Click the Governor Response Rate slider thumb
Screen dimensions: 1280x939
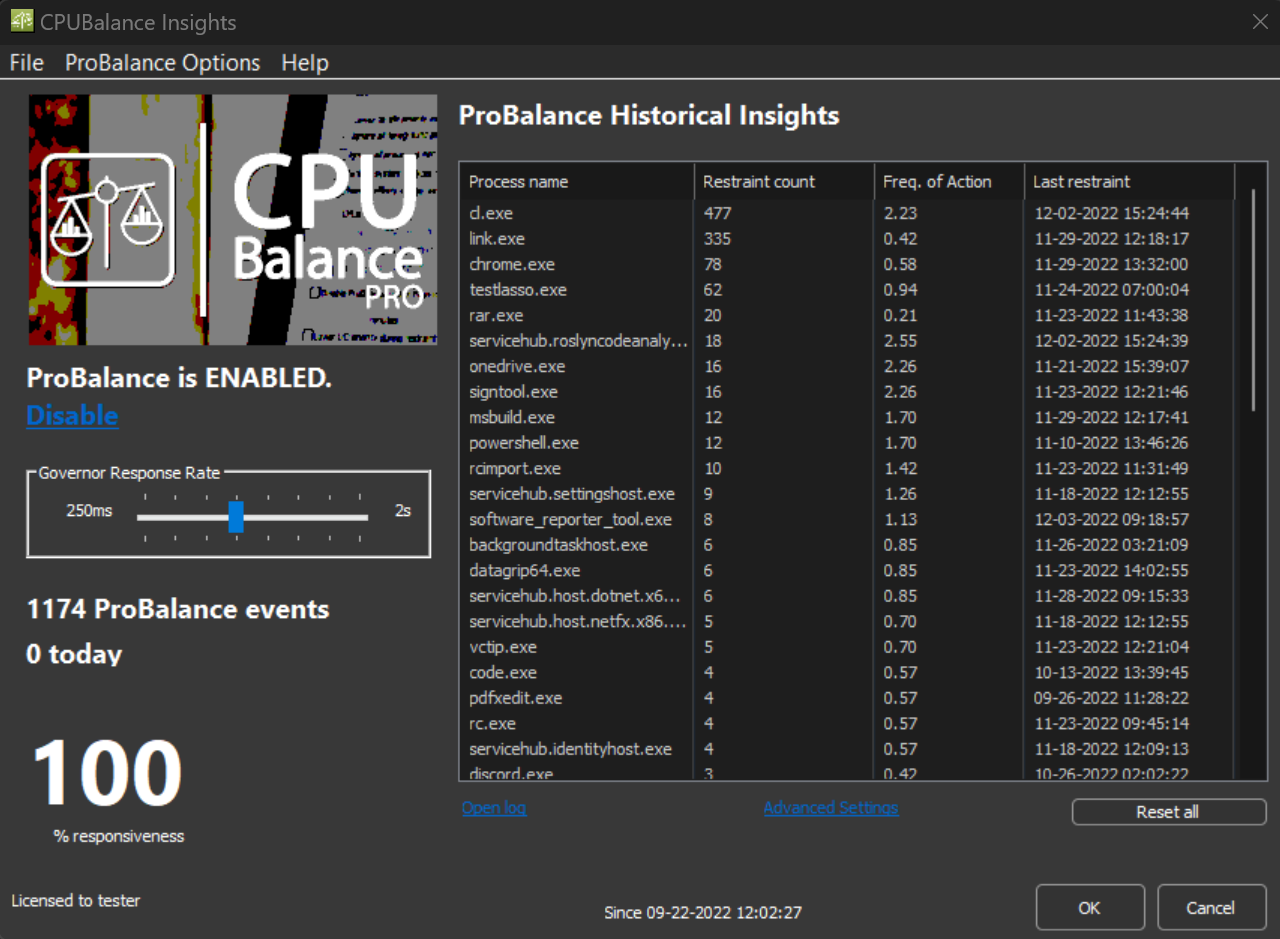coord(236,517)
